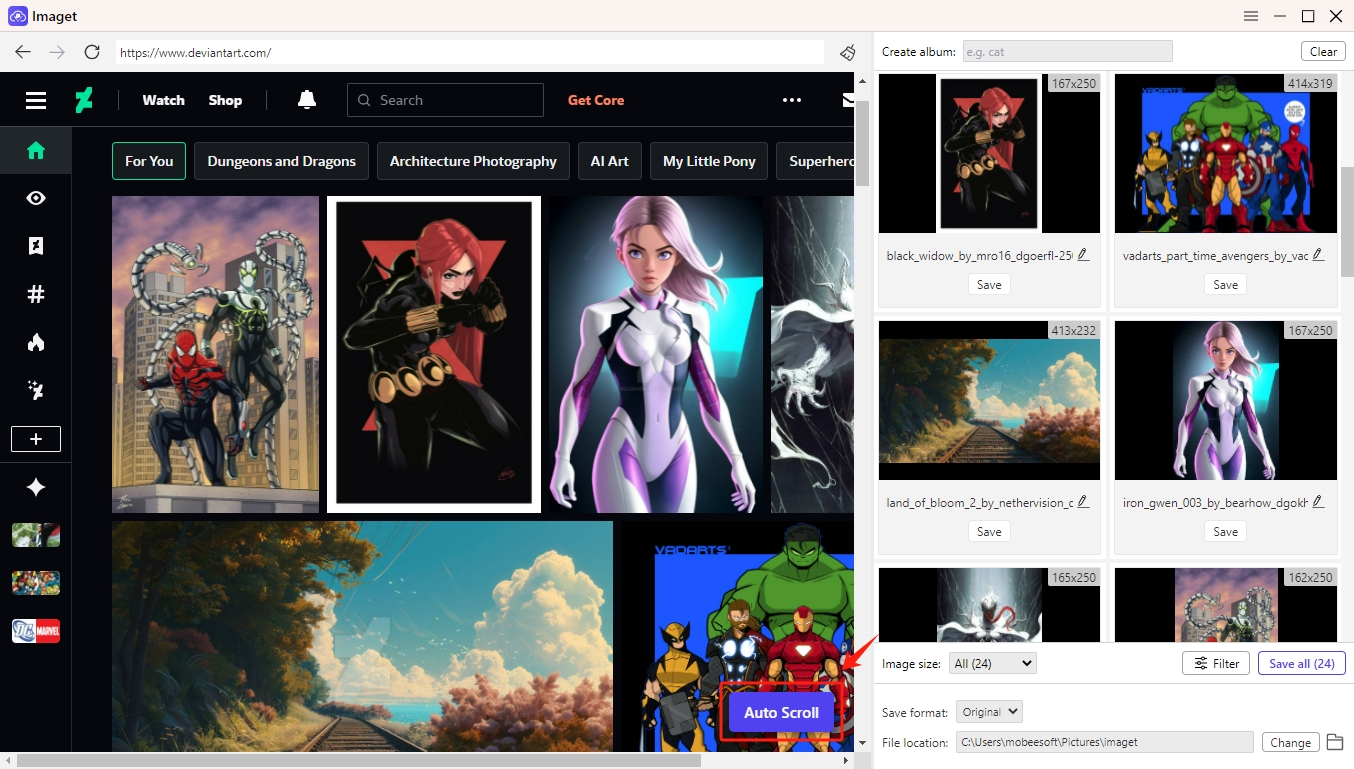This screenshot has width=1354, height=769.
Task: Click the Get Core link
Action: pos(596,100)
